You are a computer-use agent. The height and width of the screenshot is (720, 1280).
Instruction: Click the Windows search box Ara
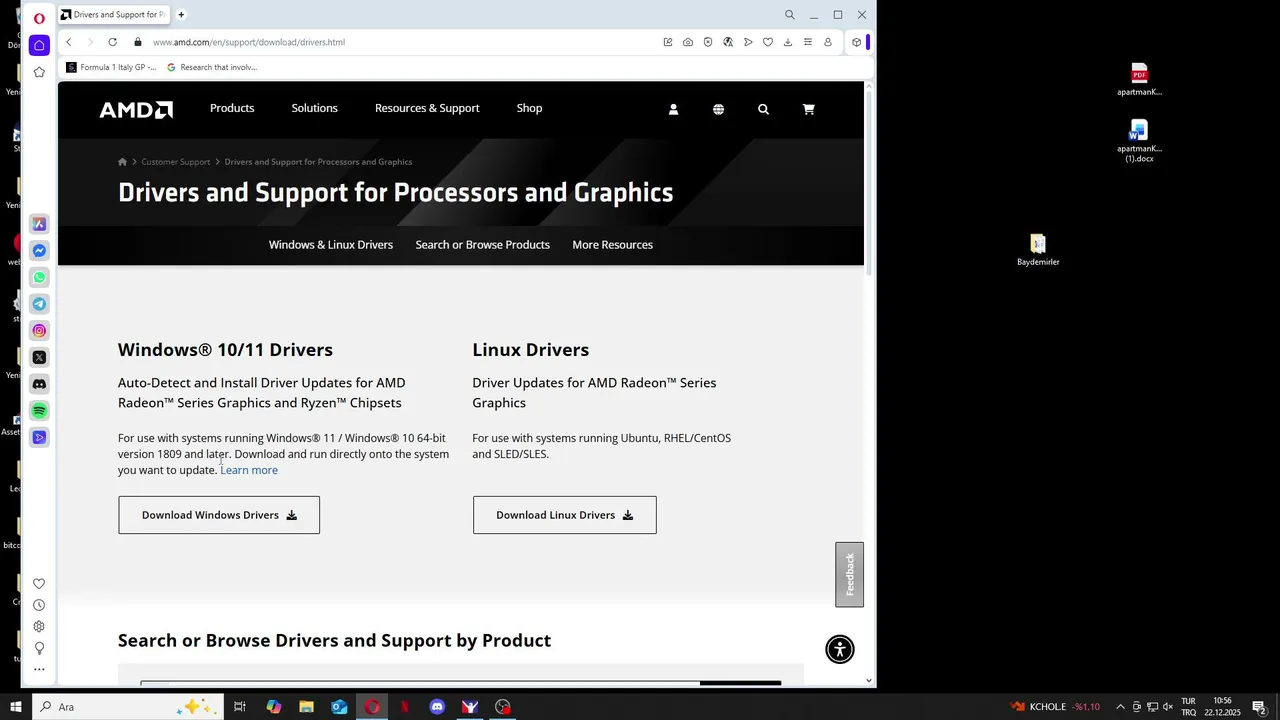click(130, 707)
